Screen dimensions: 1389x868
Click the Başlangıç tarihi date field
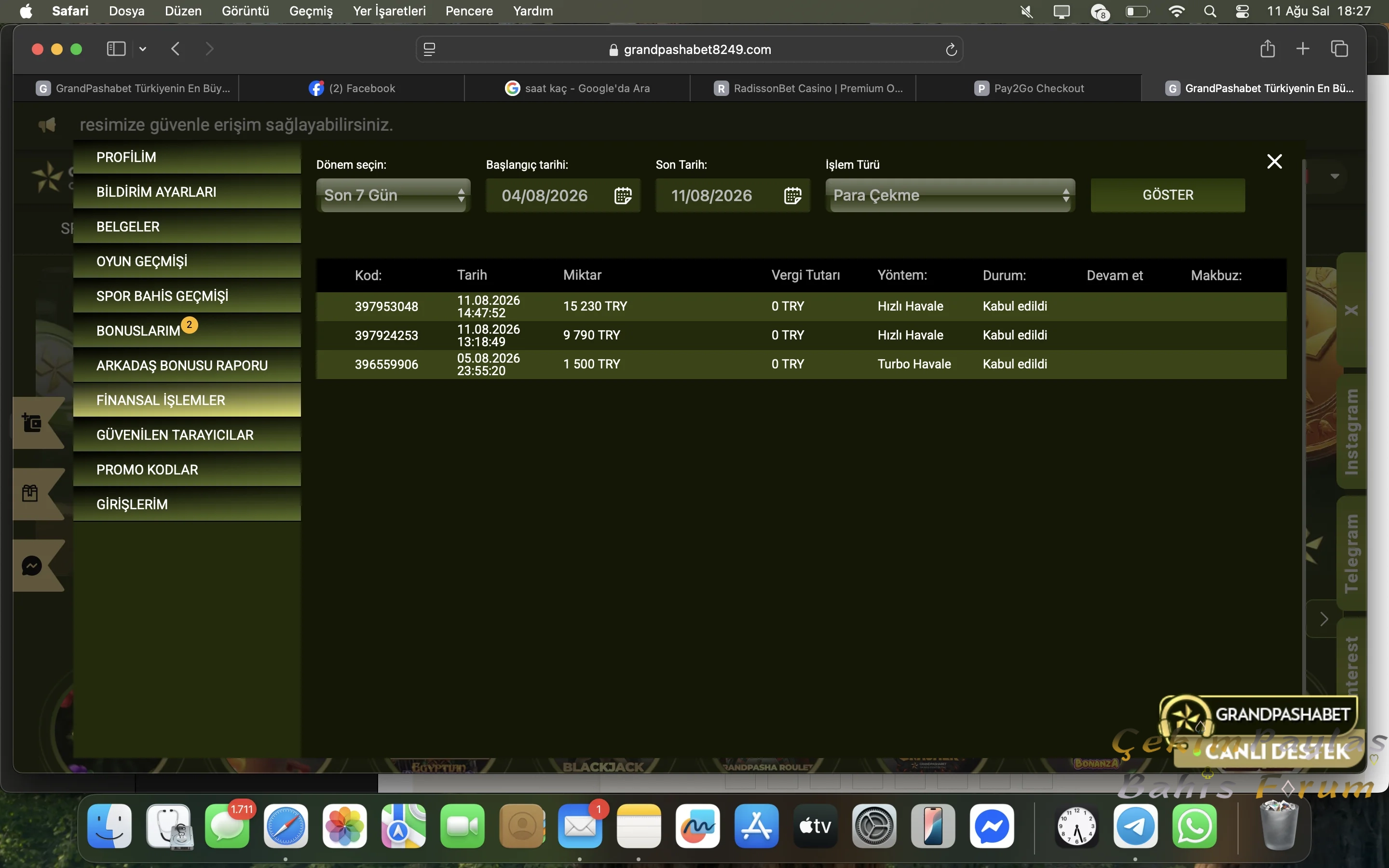563,196
